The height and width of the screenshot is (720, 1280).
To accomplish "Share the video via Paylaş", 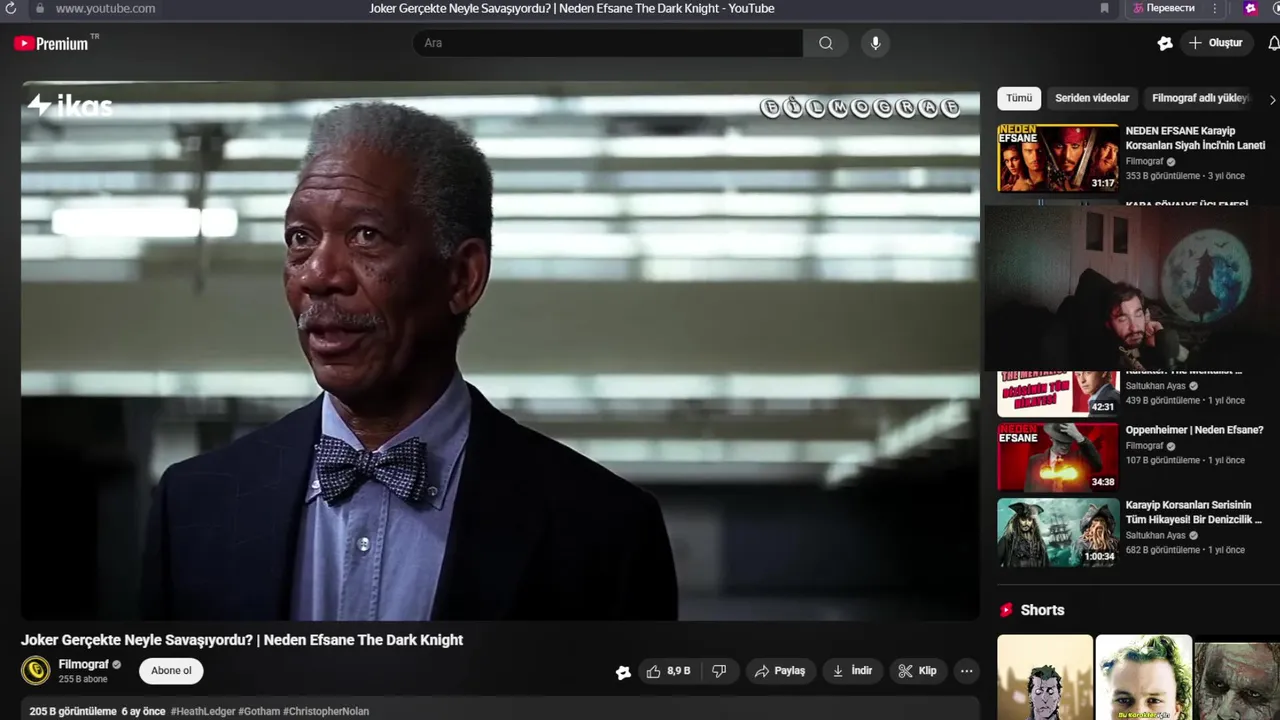I will 779,671.
